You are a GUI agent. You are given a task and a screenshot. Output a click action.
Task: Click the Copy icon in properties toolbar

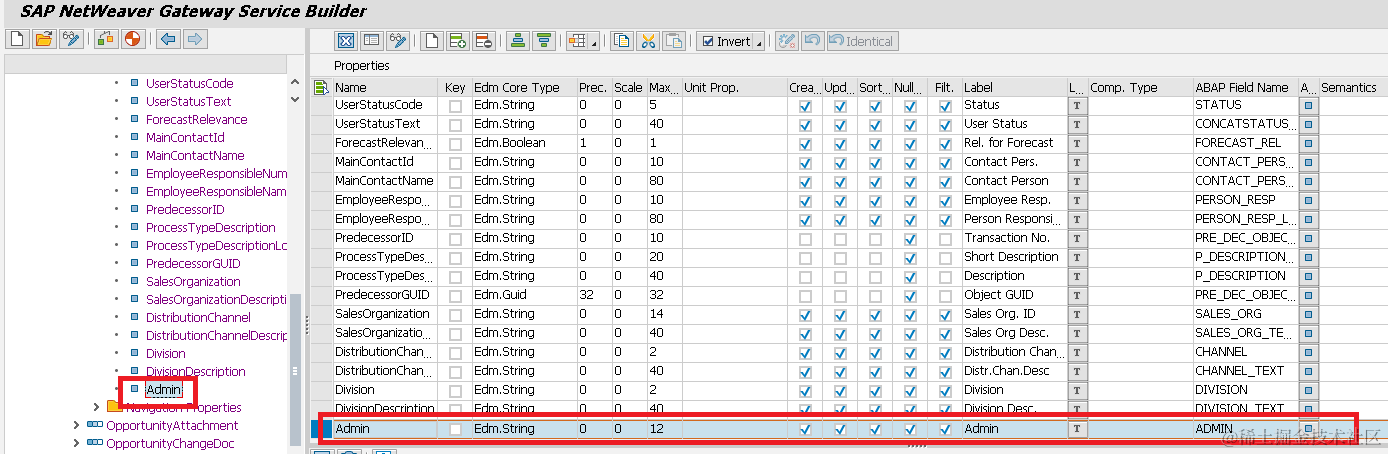(622, 41)
